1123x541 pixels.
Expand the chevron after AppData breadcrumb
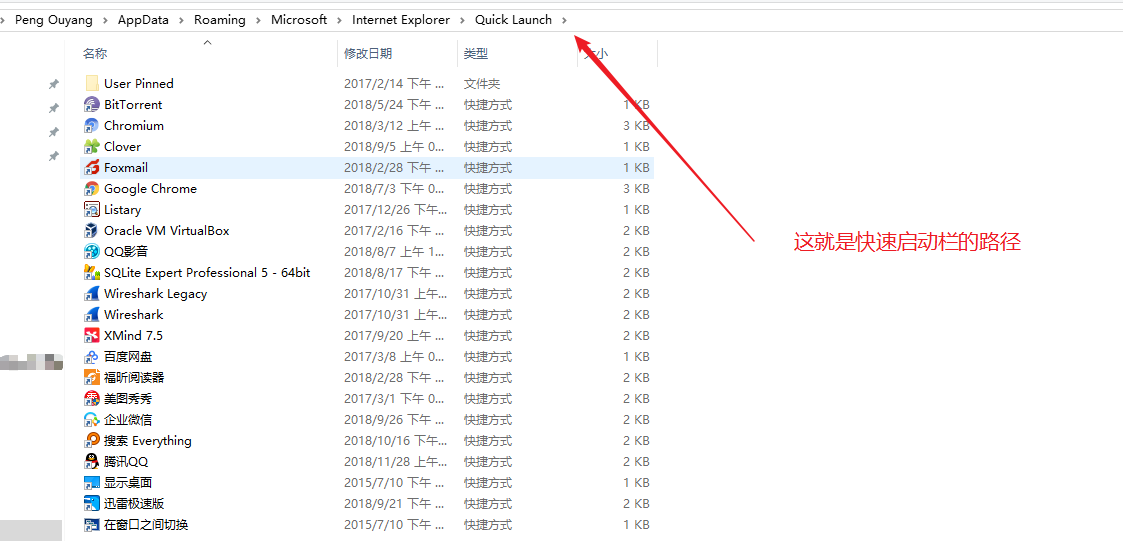tap(182, 21)
